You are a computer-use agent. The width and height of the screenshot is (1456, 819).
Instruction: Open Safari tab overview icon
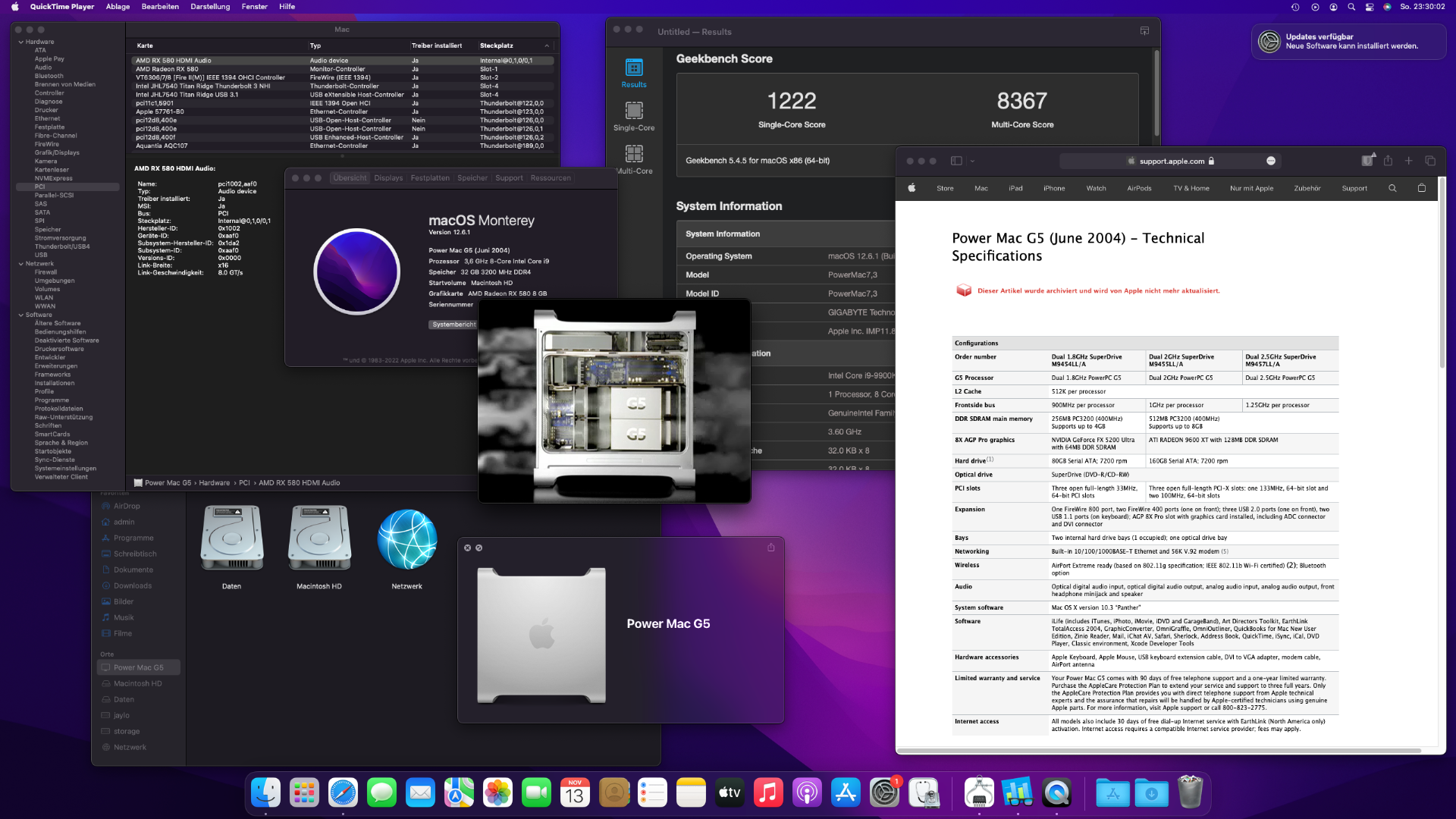pos(1430,161)
